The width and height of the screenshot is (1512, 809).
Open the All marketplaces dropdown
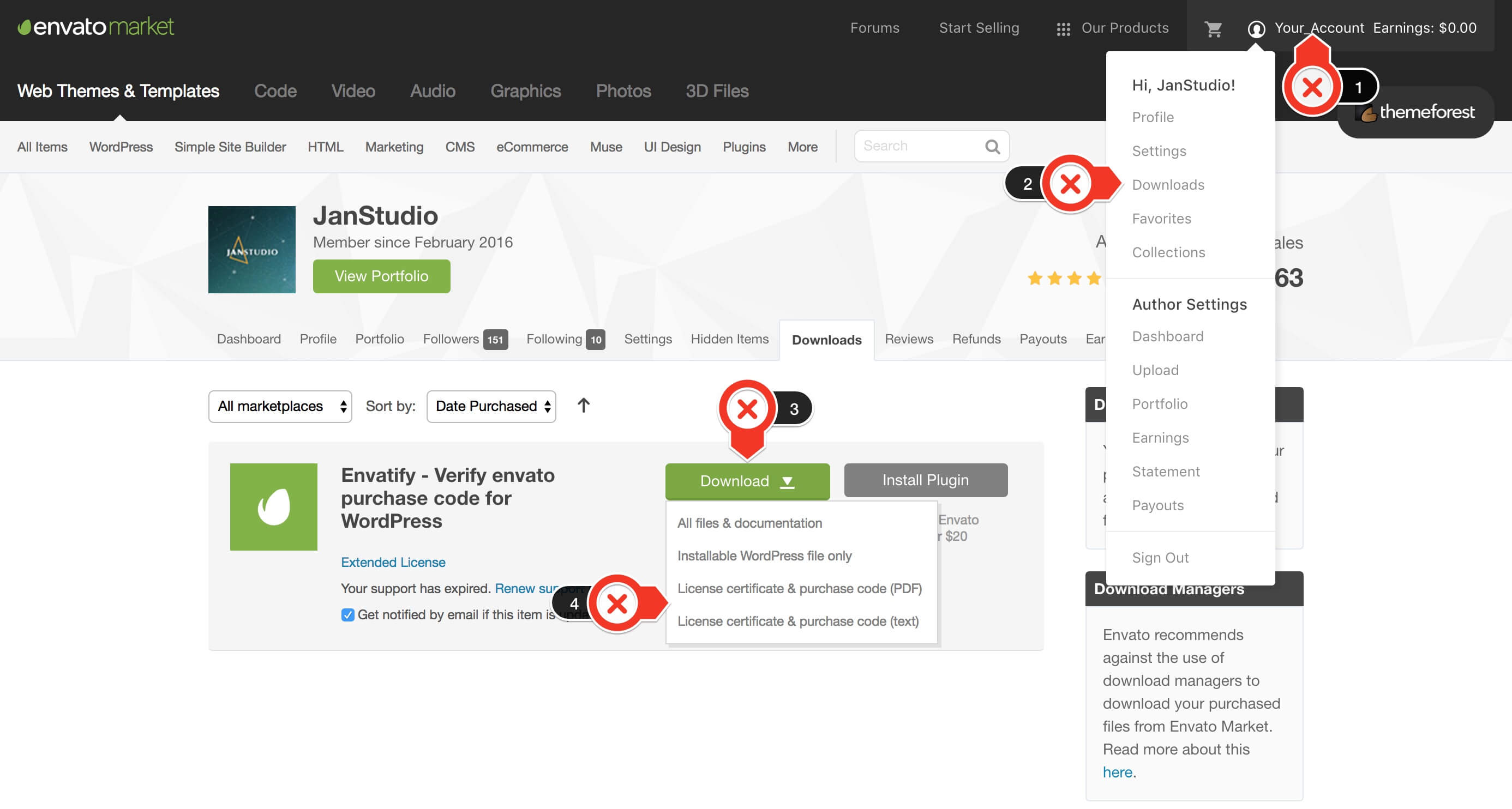click(280, 407)
